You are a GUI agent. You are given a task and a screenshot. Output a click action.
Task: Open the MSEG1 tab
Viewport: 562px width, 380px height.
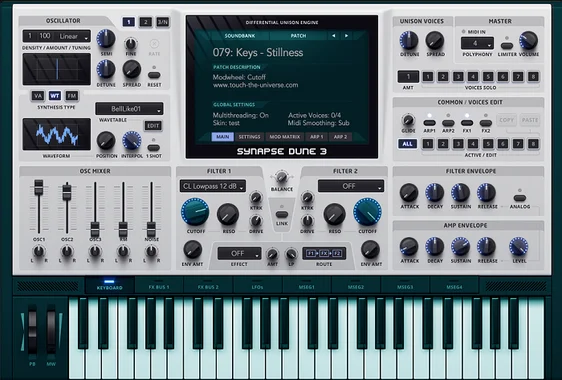pyautogui.click(x=306, y=285)
